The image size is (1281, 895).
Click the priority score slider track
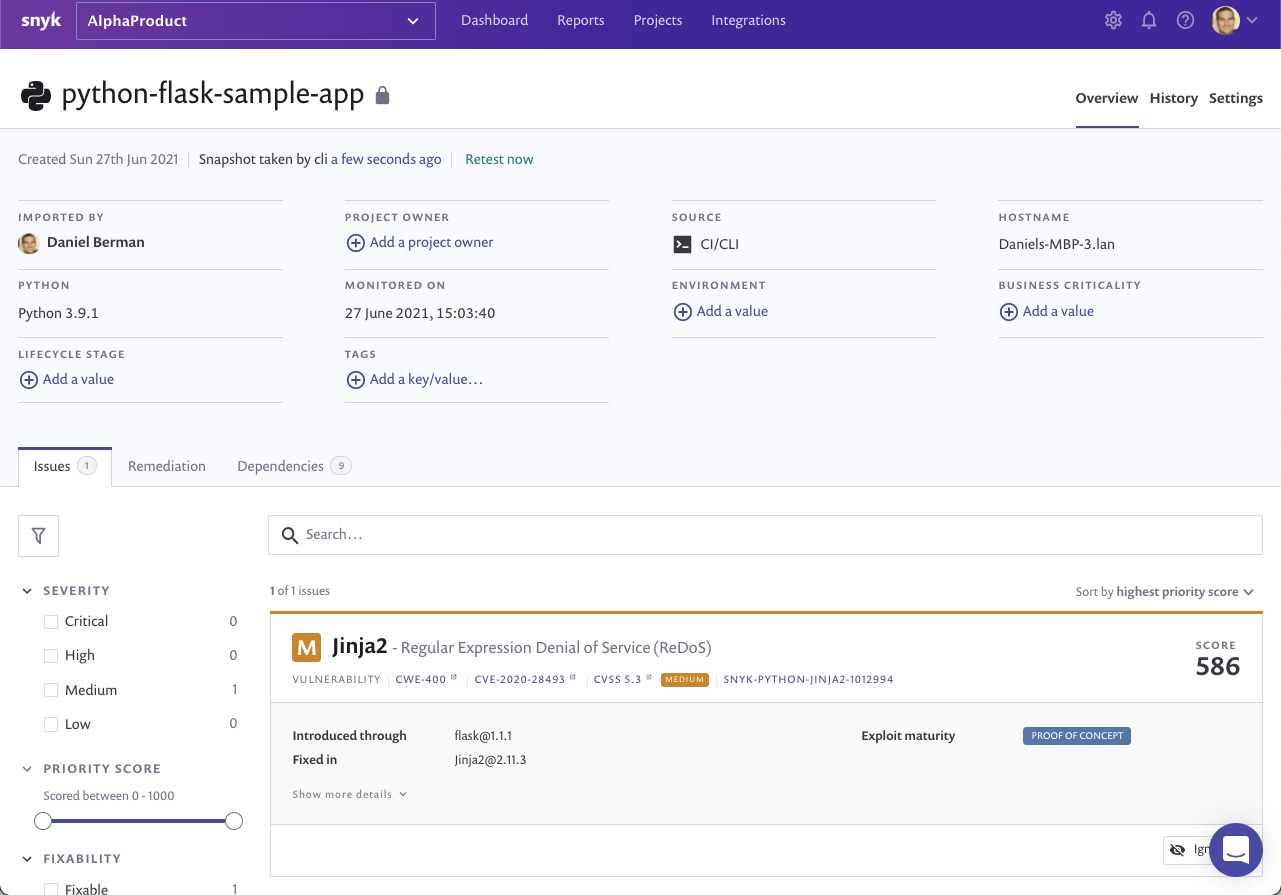[x=138, y=821]
